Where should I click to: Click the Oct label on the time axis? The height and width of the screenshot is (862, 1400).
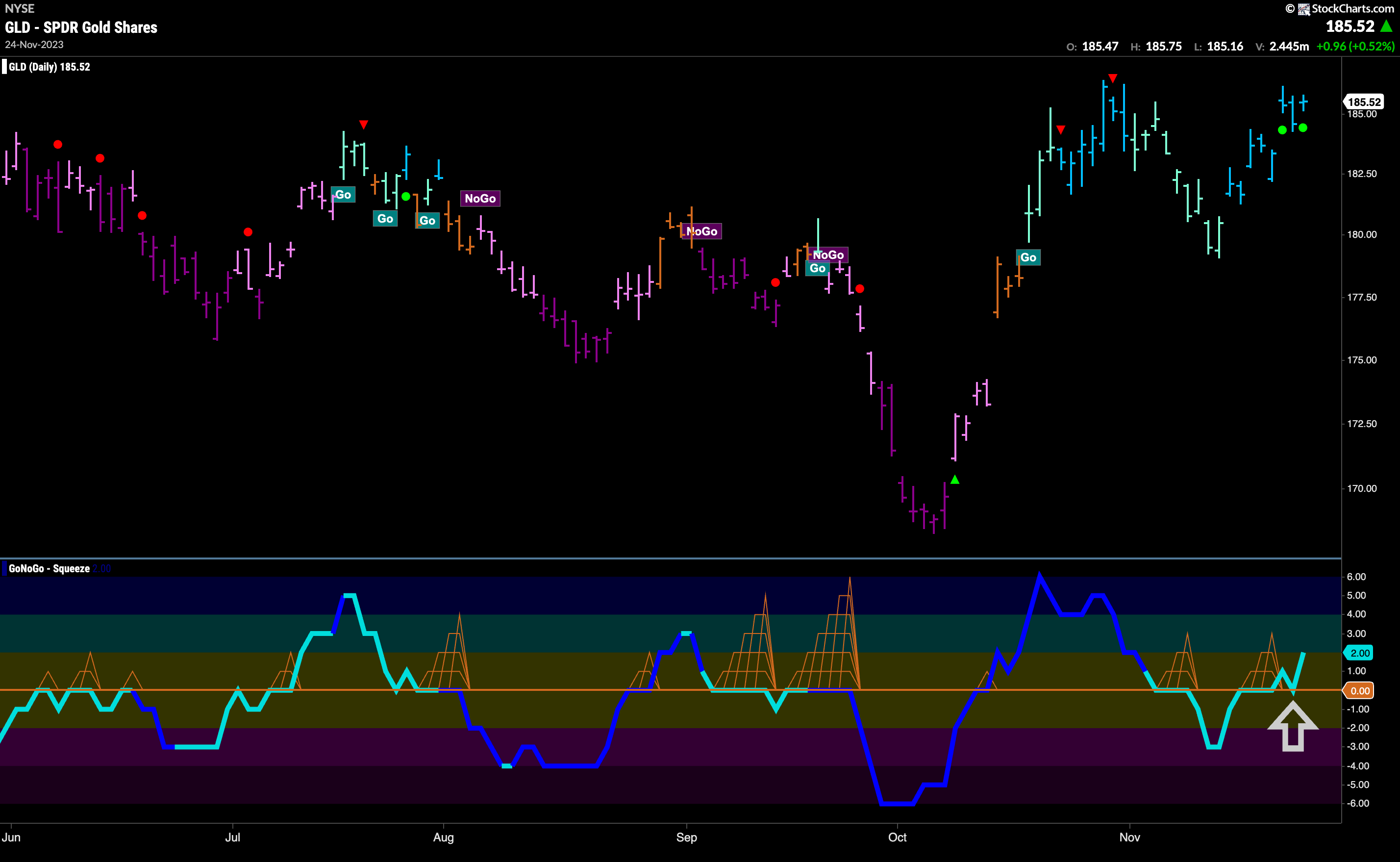[x=898, y=837]
